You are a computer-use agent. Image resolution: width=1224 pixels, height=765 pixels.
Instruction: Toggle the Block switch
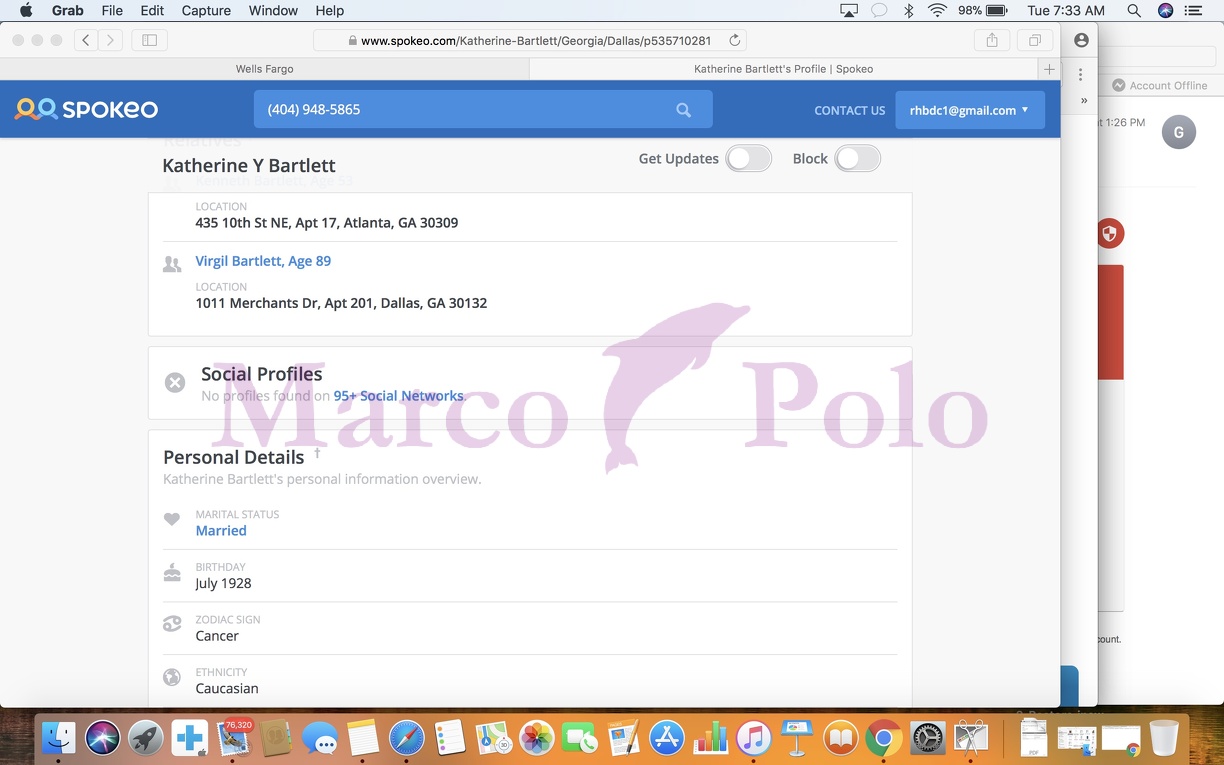pyautogui.click(x=858, y=158)
